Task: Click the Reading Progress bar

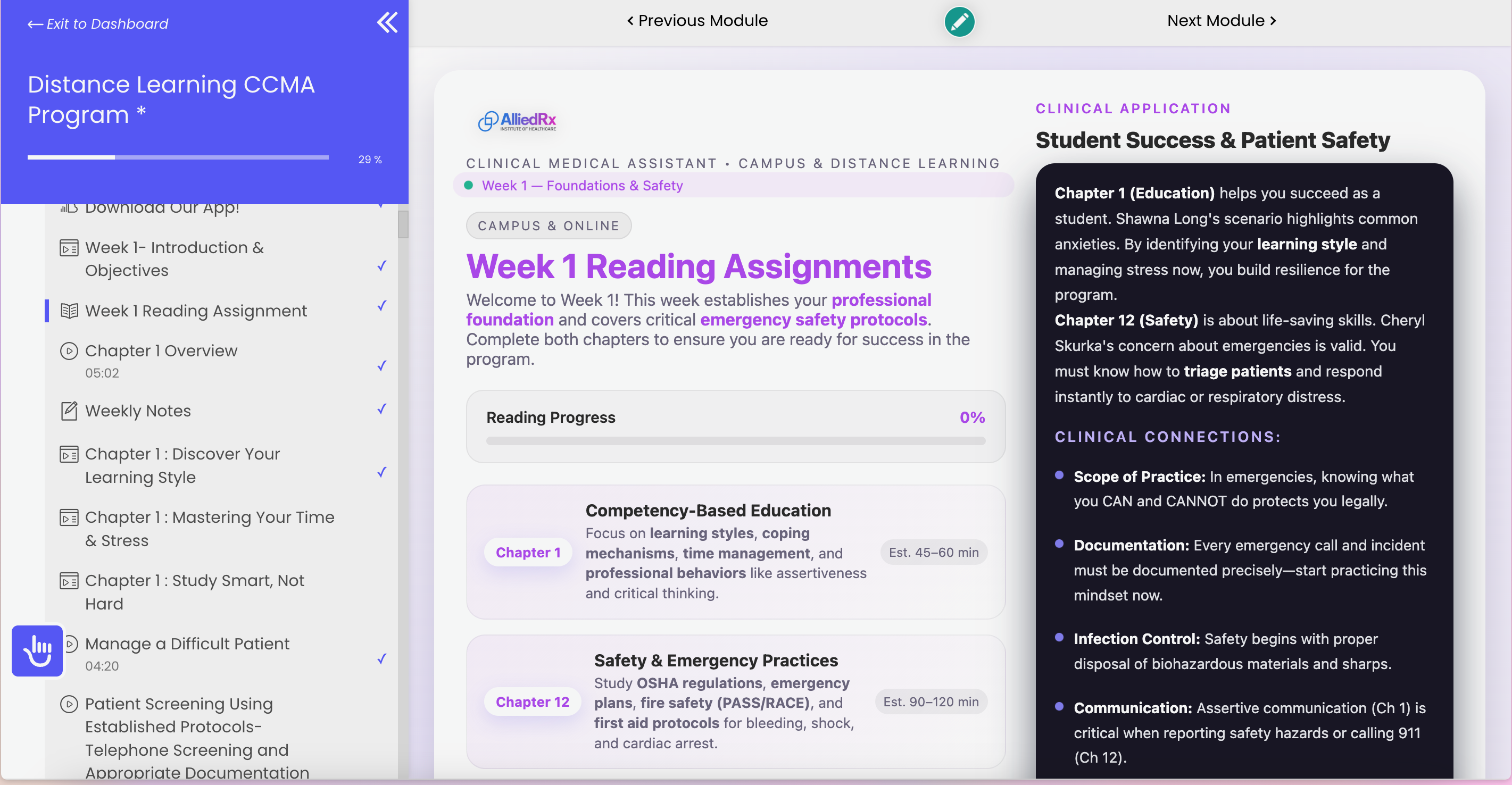Action: (x=735, y=441)
